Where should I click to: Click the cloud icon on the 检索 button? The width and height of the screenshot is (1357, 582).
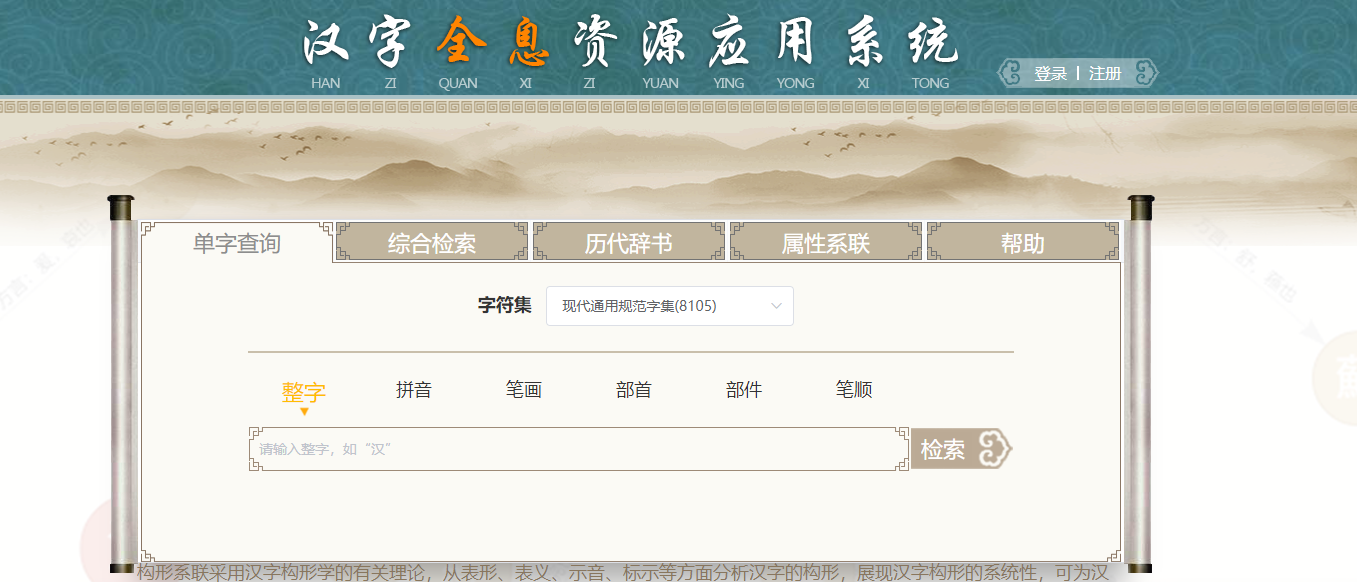992,449
